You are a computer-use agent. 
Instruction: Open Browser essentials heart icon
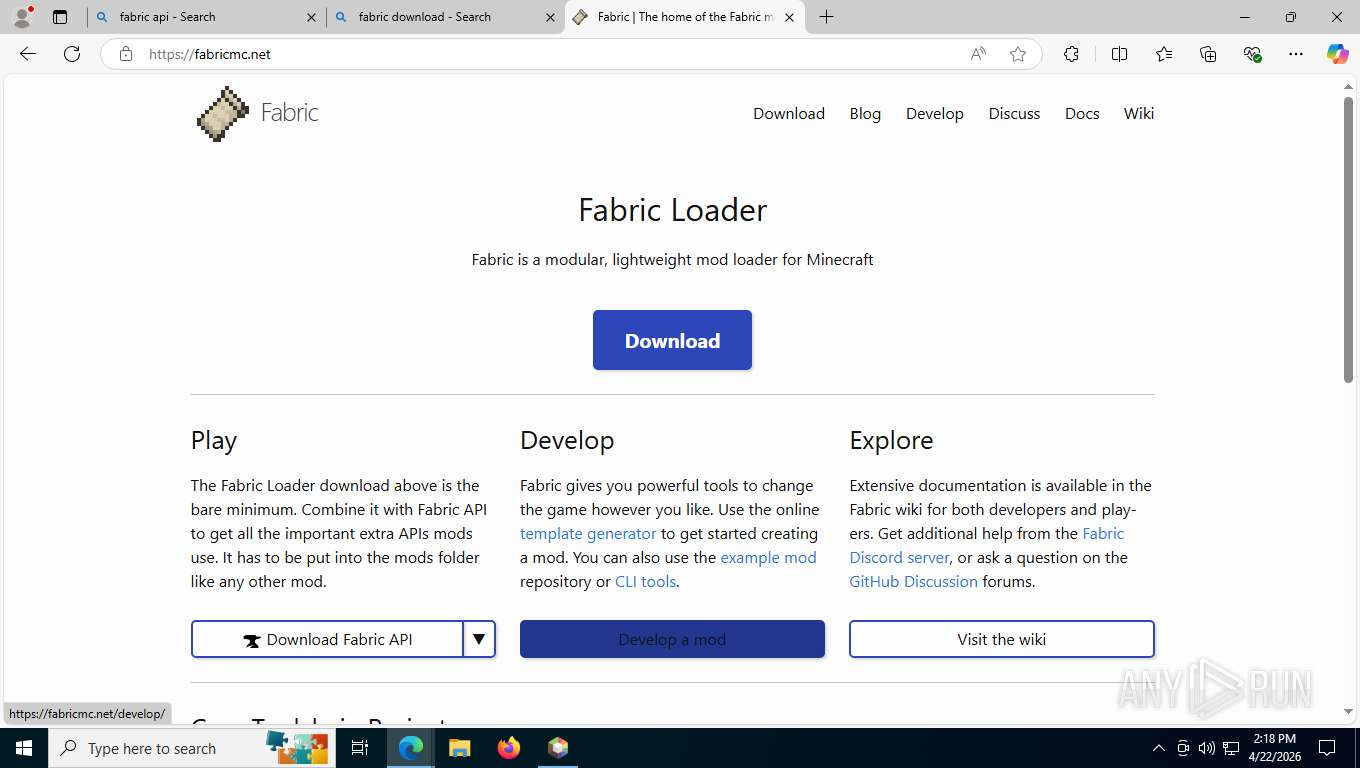click(1252, 54)
